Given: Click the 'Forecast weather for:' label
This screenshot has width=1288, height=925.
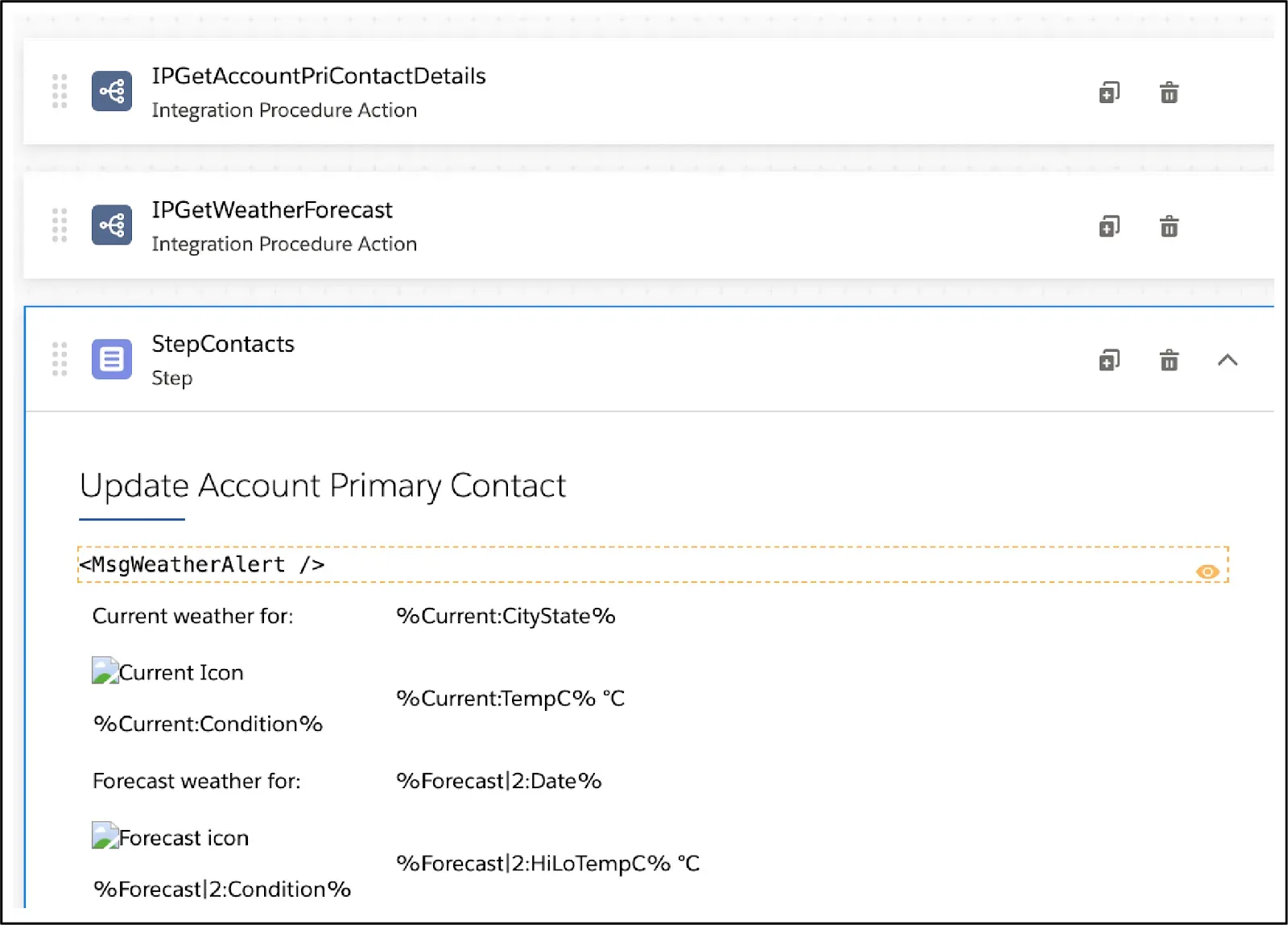Looking at the screenshot, I should [196, 781].
